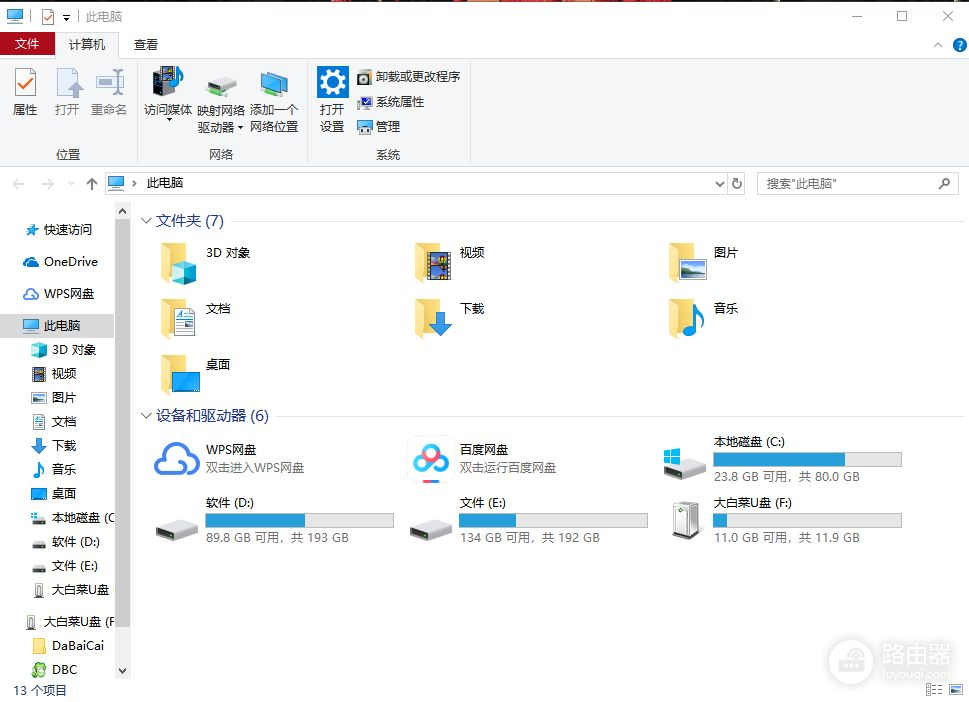Open the 音乐 folder in main pane

(703, 318)
